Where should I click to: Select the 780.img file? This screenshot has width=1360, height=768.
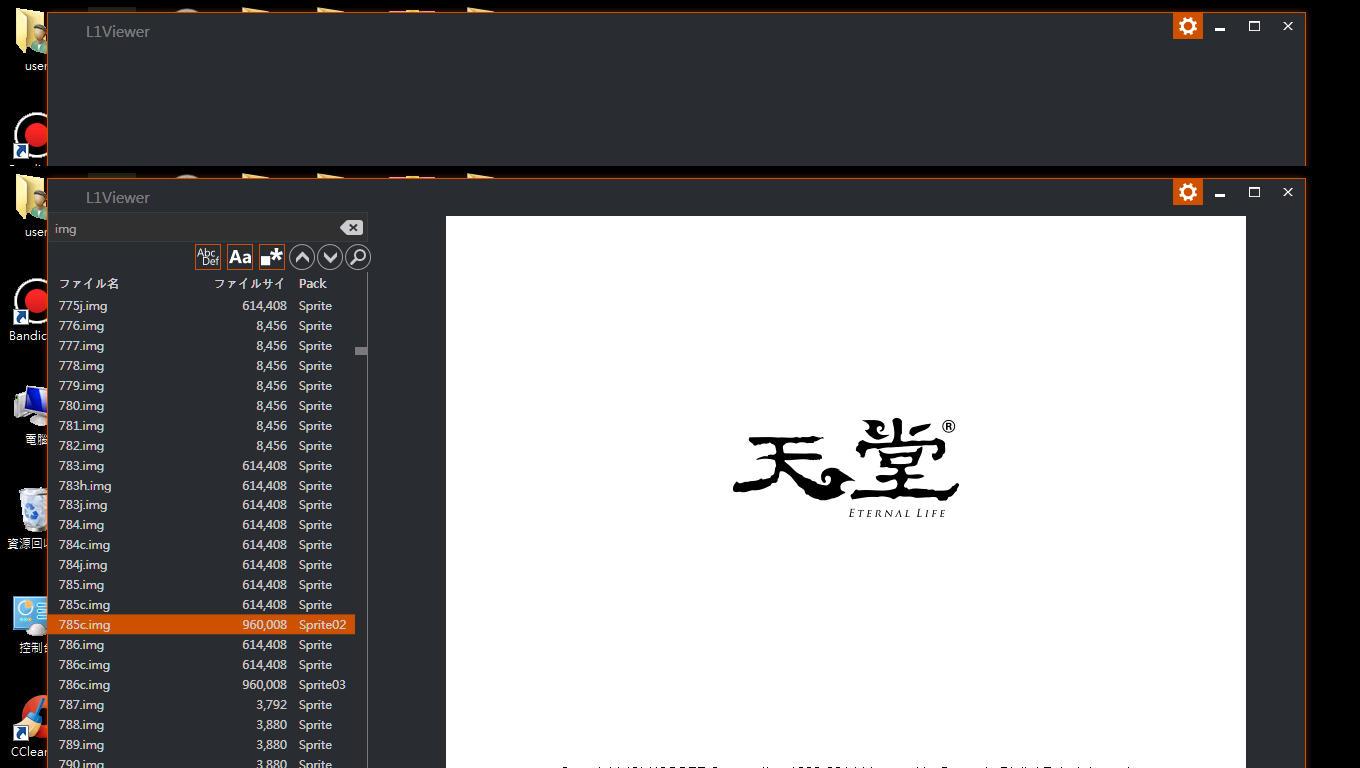pyautogui.click(x=201, y=406)
